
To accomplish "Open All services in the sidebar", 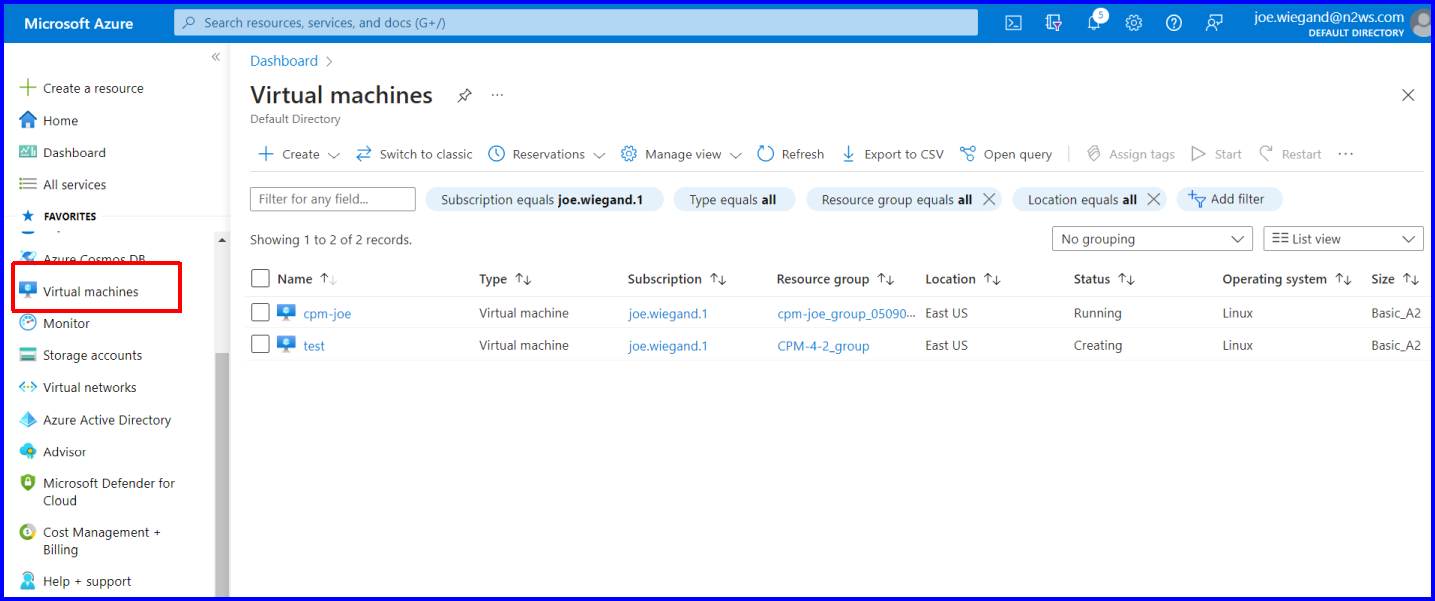I will [x=63, y=184].
